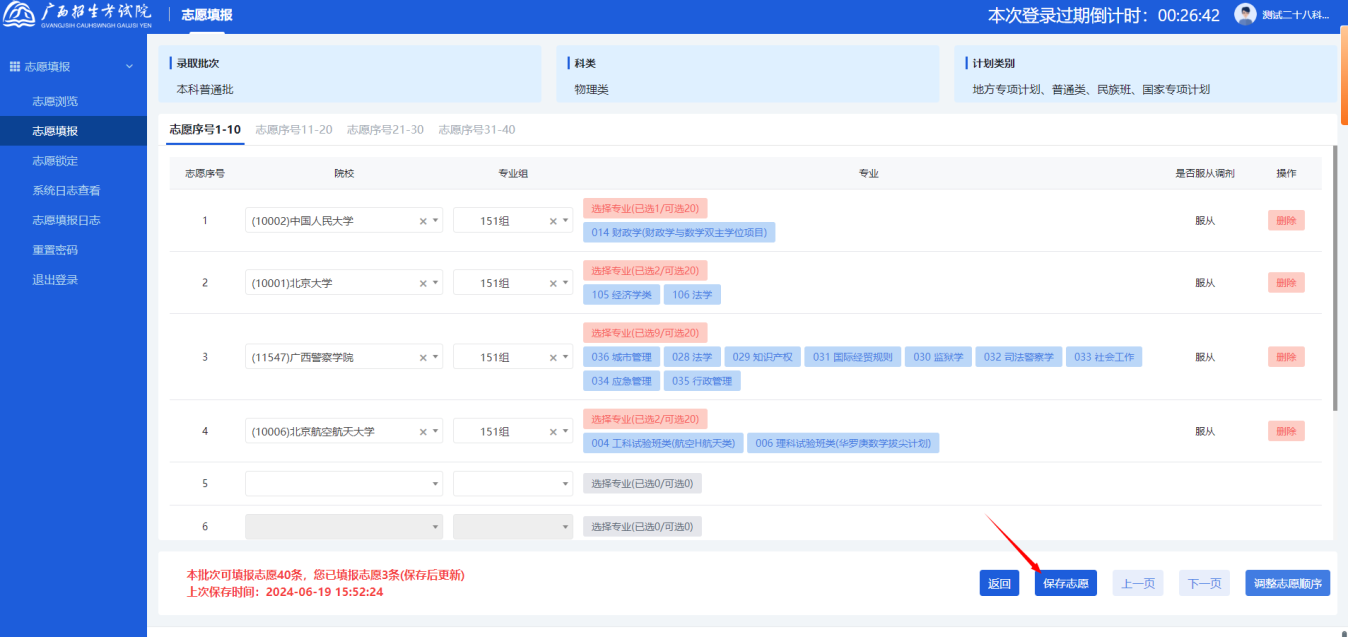Save with the 保存志愿 button

pyautogui.click(x=1066, y=583)
